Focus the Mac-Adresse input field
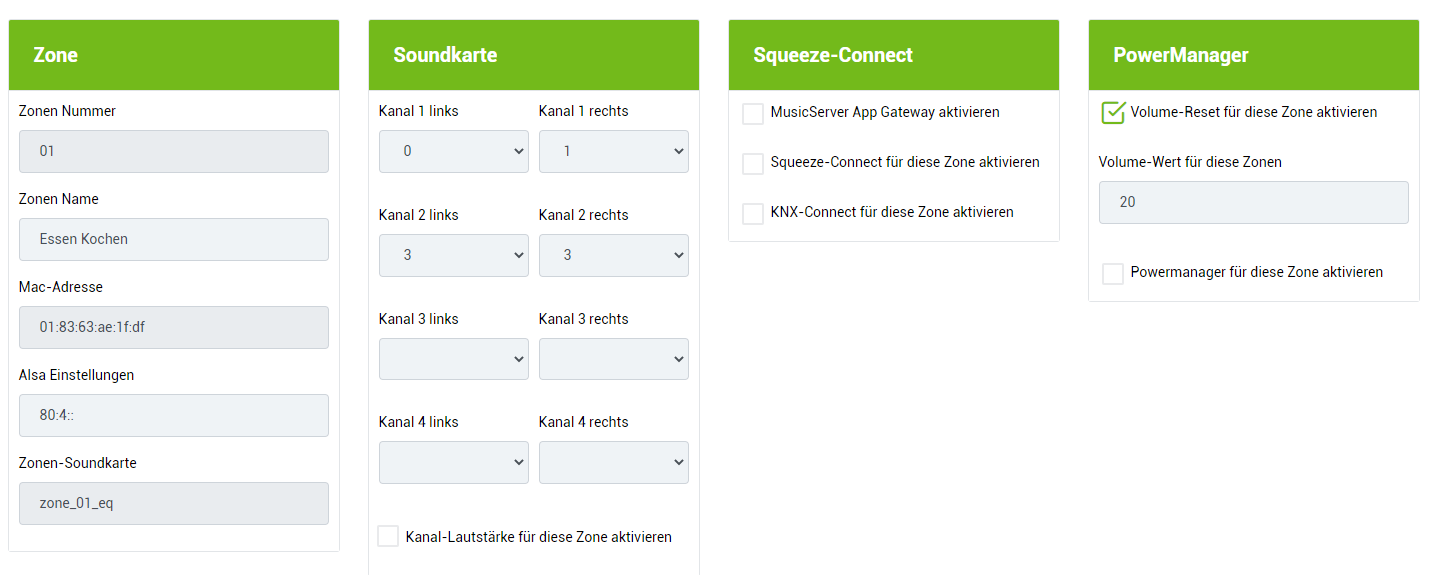1430x575 pixels. point(174,327)
